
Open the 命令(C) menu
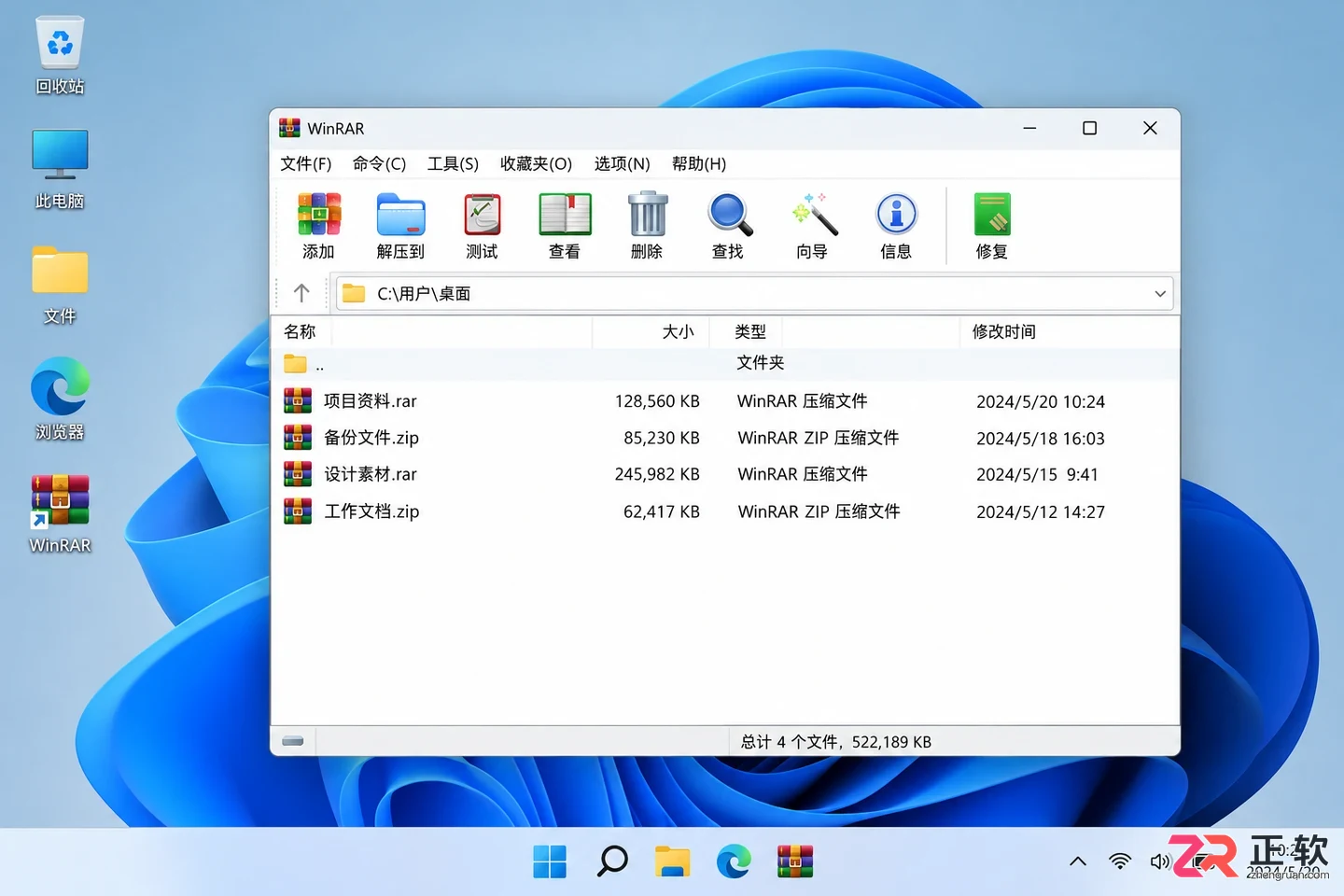379,164
